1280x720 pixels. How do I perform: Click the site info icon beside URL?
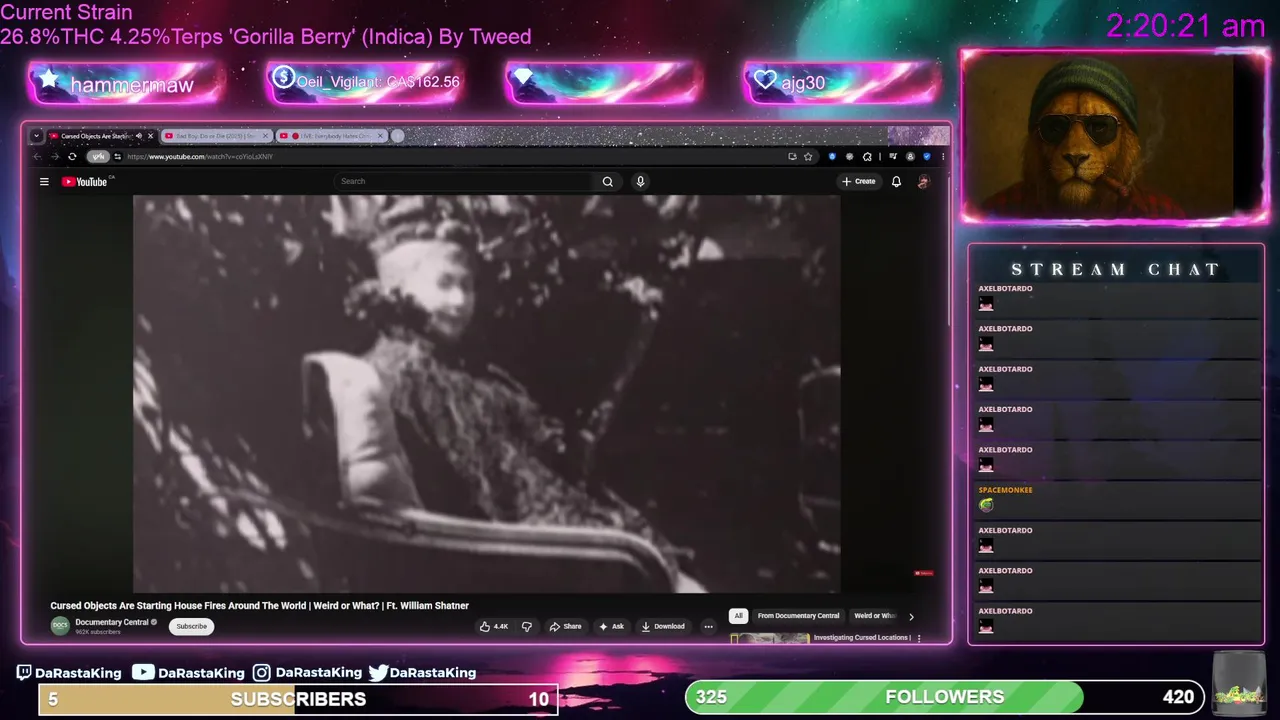coord(117,156)
